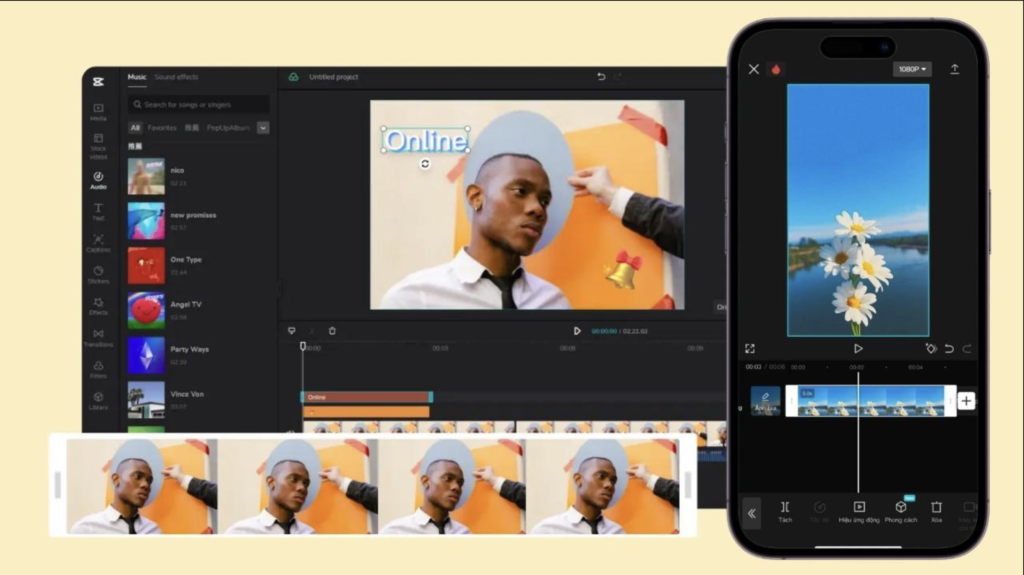This screenshot has height=575, width=1024.
Task: Expand the music category dropdown arrow
Action: tap(263, 128)
